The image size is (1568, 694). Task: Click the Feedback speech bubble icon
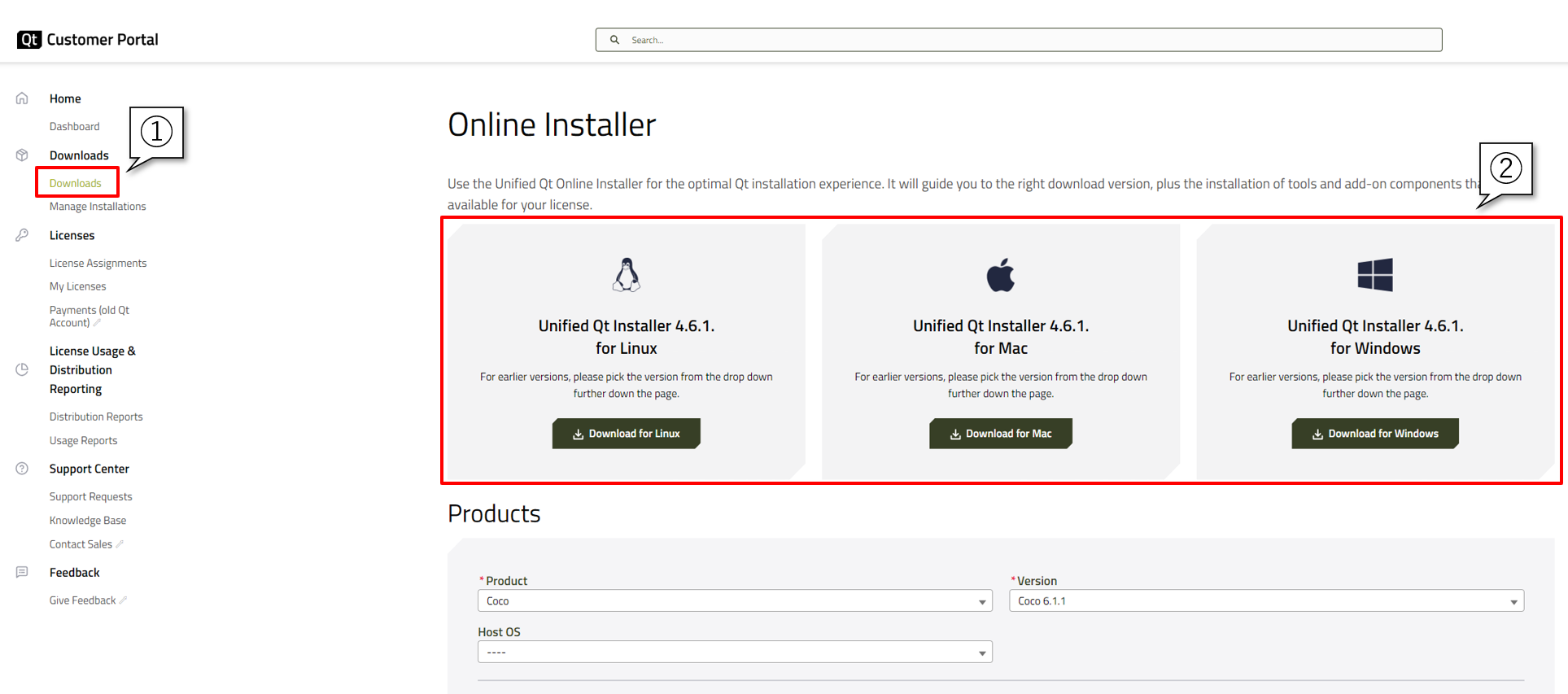tap(22, 573)
